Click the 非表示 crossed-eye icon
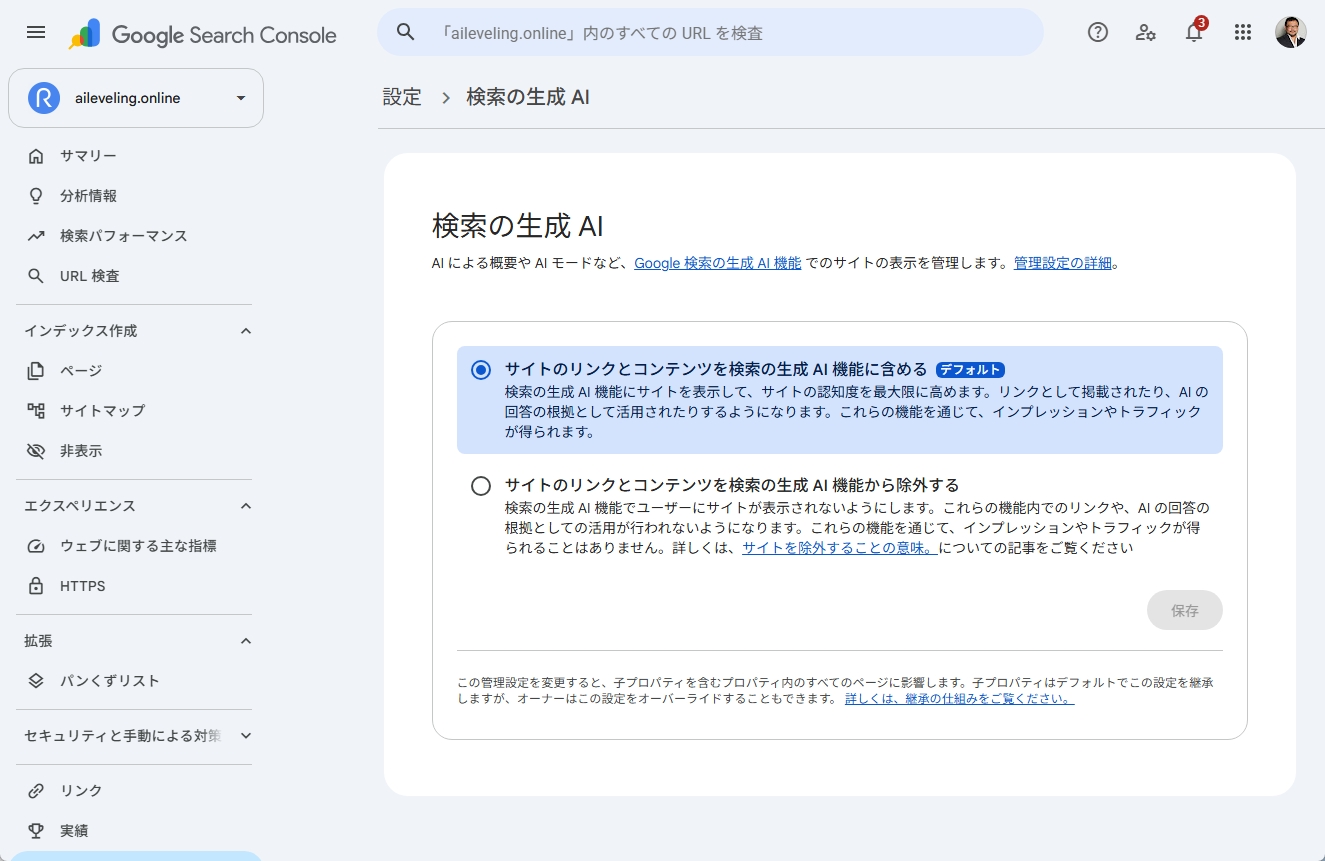Screen dimensions: 1325x861 coord(36,451)
